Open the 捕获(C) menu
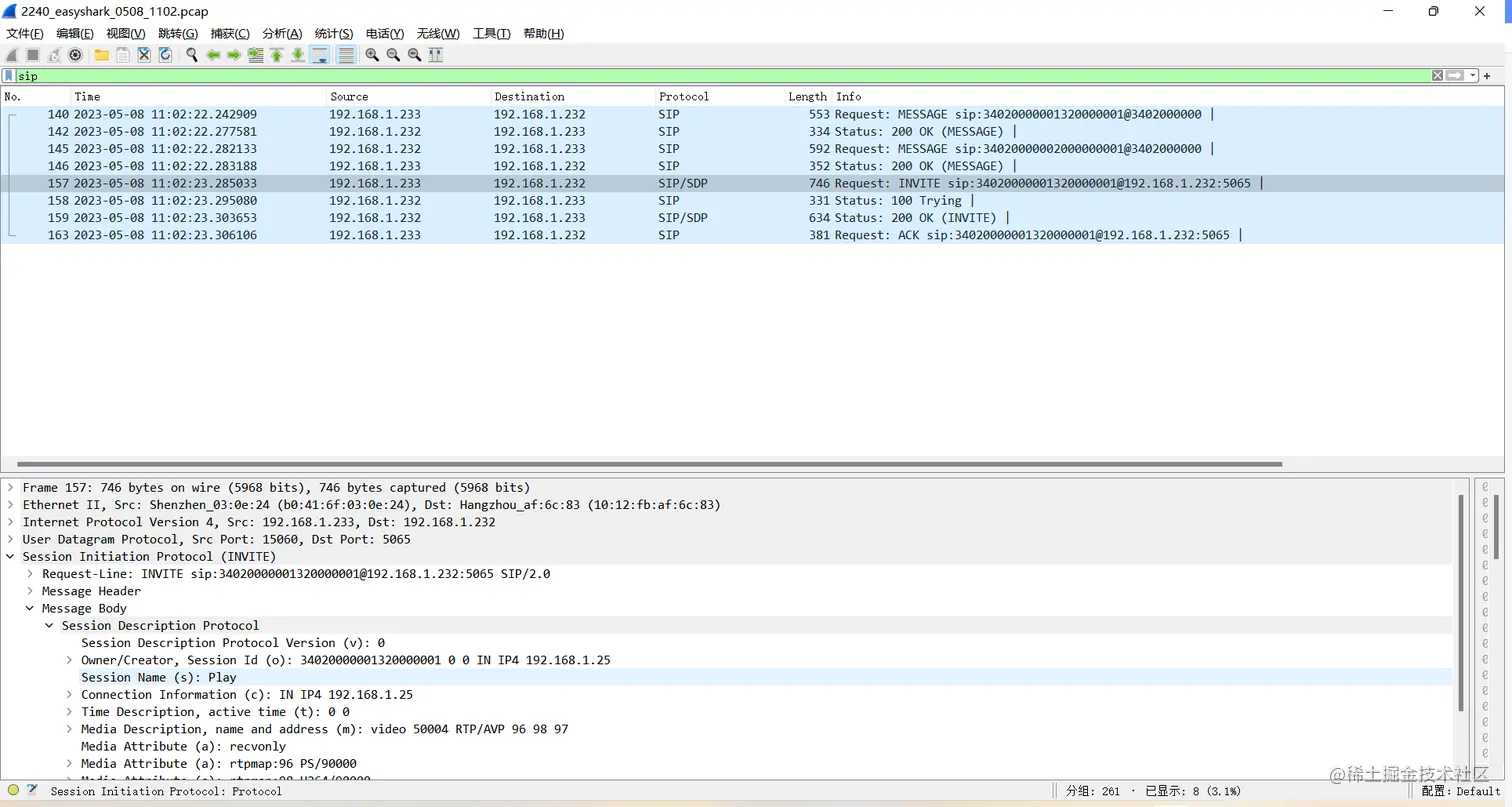 [230, 34]
